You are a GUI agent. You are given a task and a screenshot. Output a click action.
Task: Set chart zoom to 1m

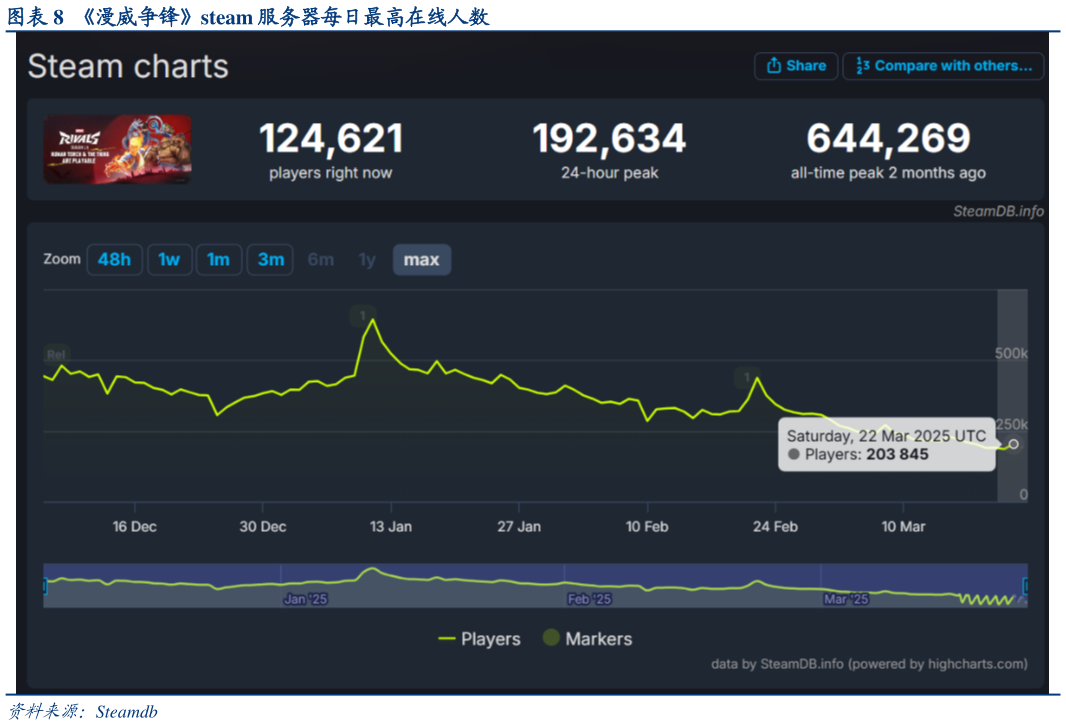(x=219, y=260)
